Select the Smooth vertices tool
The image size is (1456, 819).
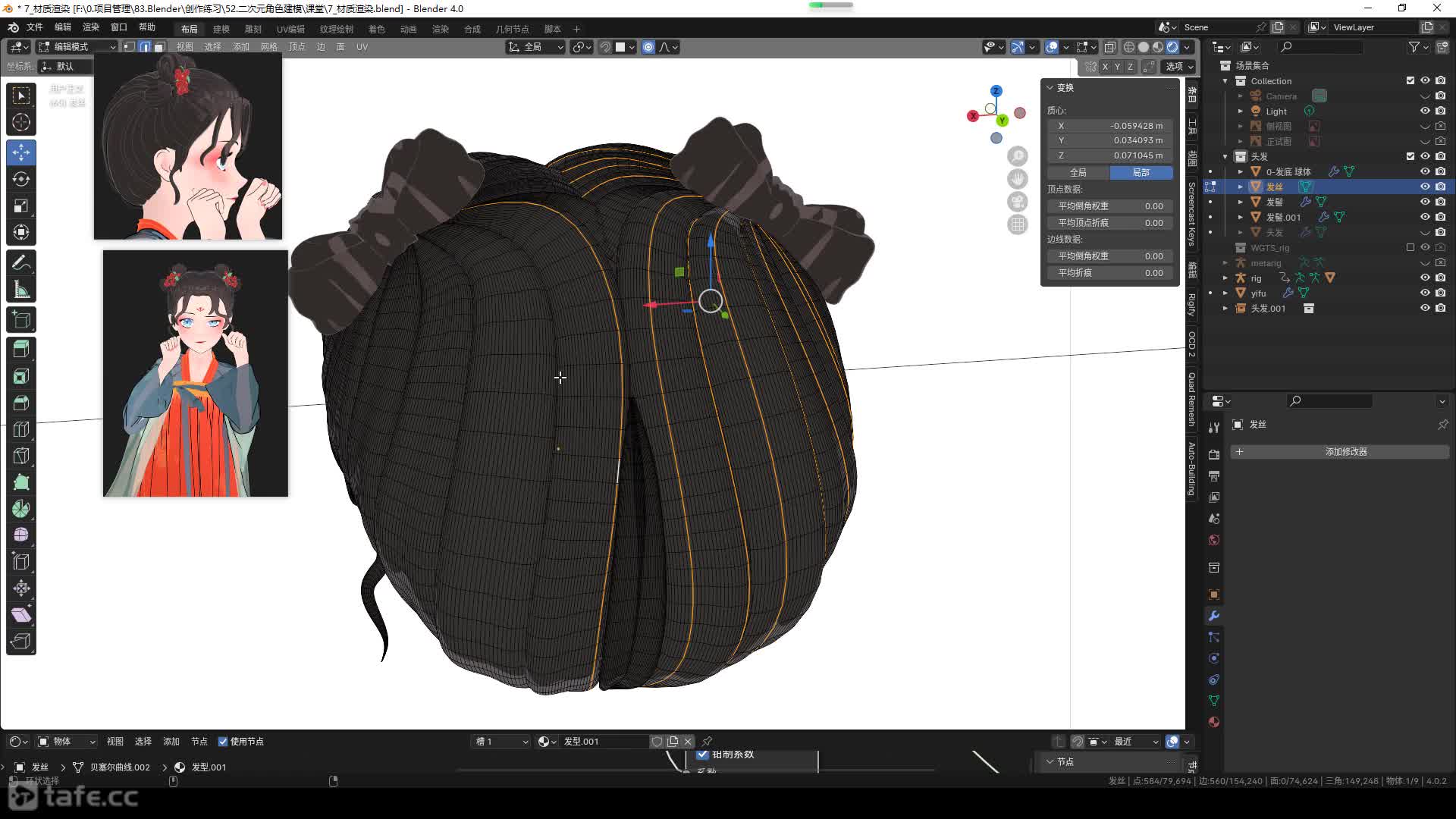(x=21, y=535)
